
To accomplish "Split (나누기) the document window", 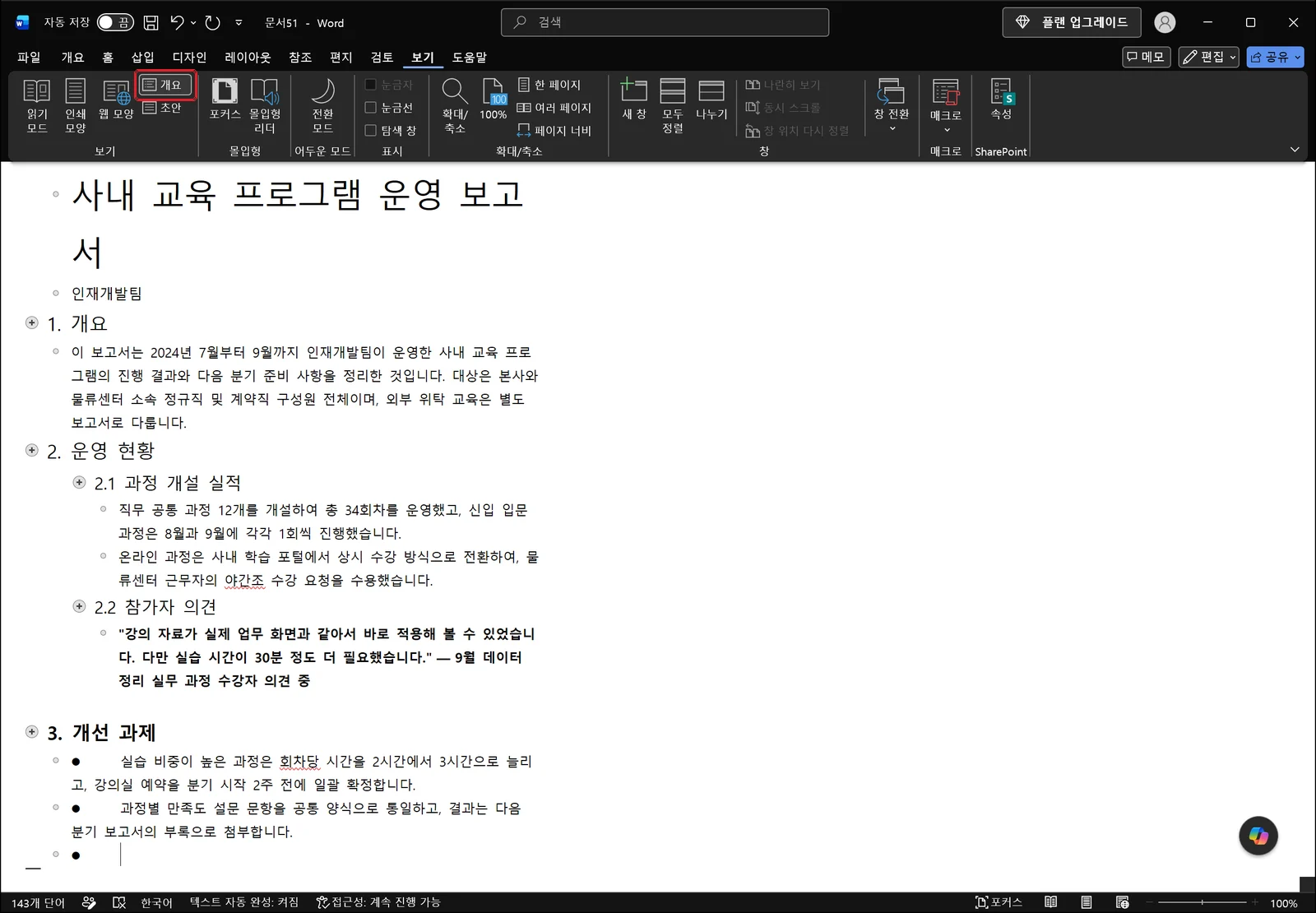I will [x=711, y=100].
